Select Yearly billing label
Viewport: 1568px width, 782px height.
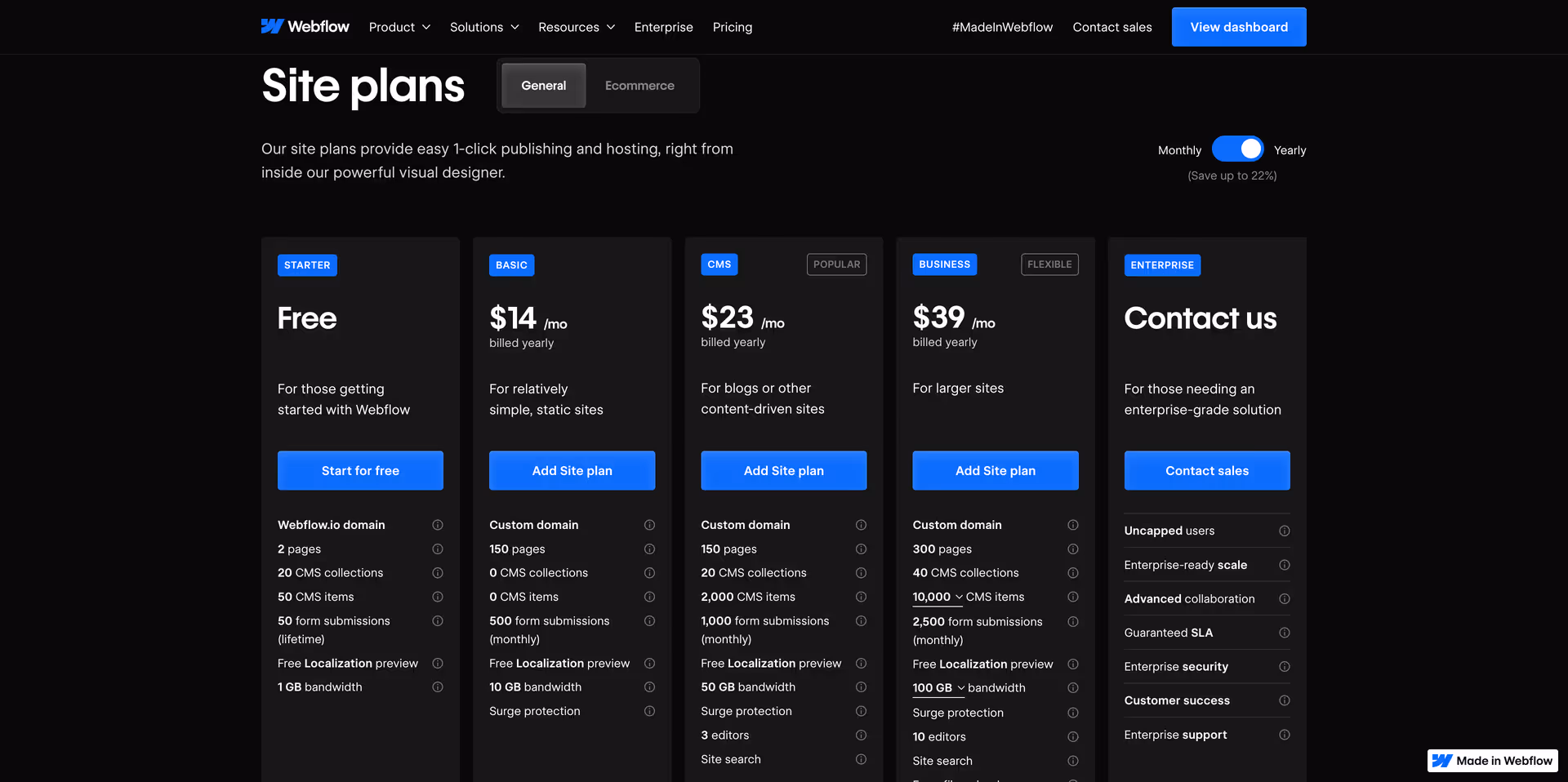1290,150
